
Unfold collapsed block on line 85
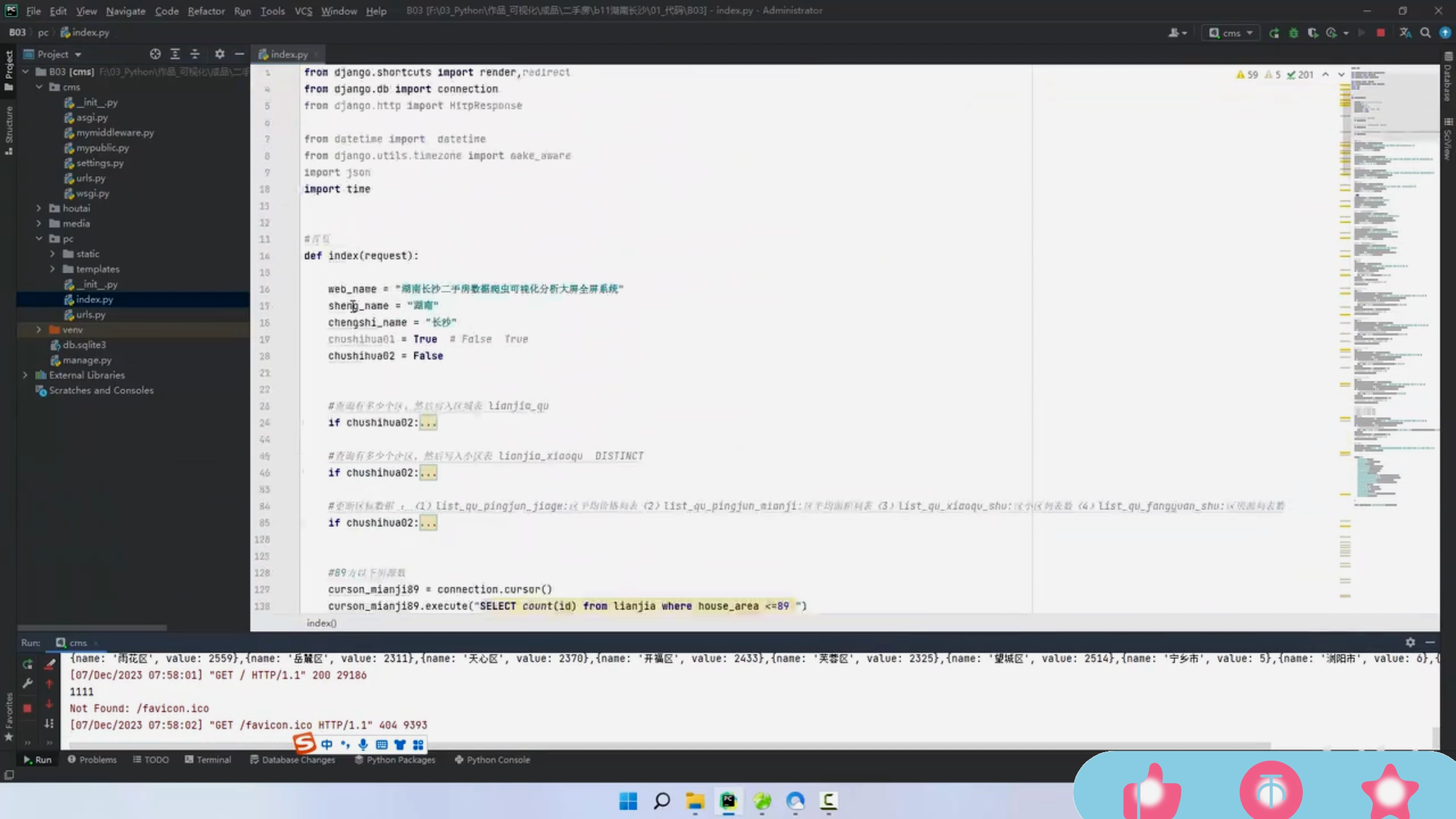428,523
